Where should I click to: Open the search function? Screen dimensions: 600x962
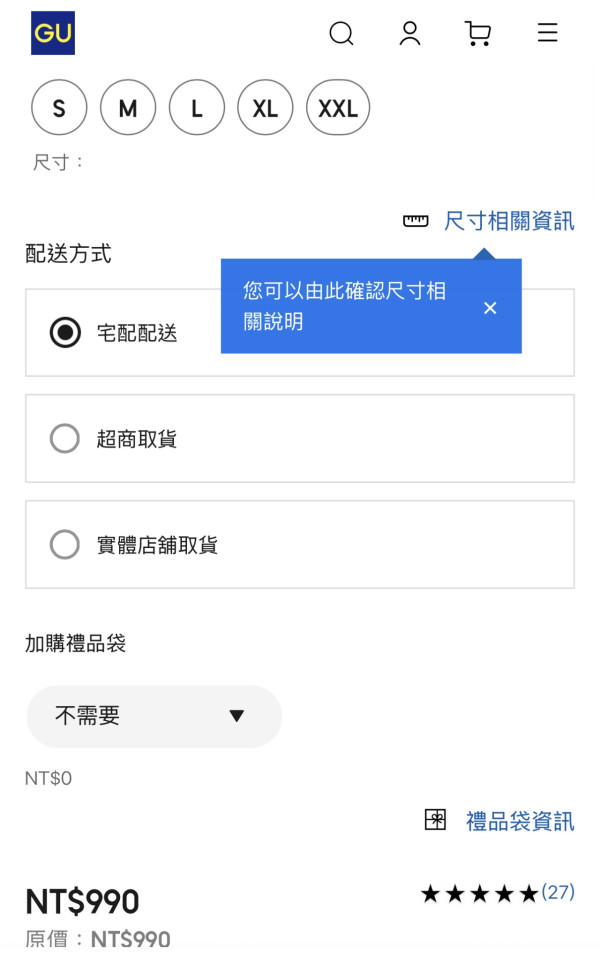341,33
